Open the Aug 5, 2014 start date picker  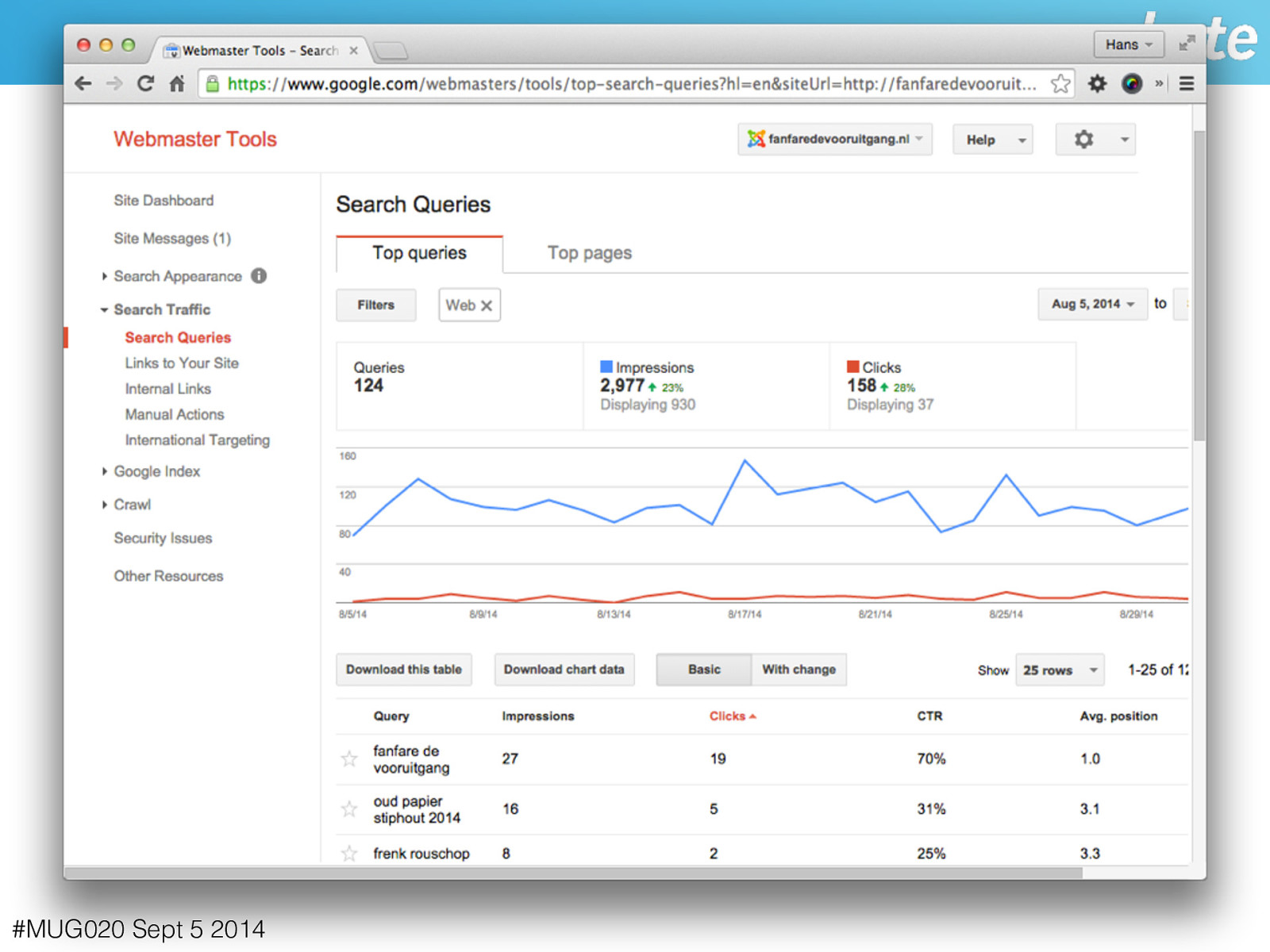click(x=1092, y=304)
